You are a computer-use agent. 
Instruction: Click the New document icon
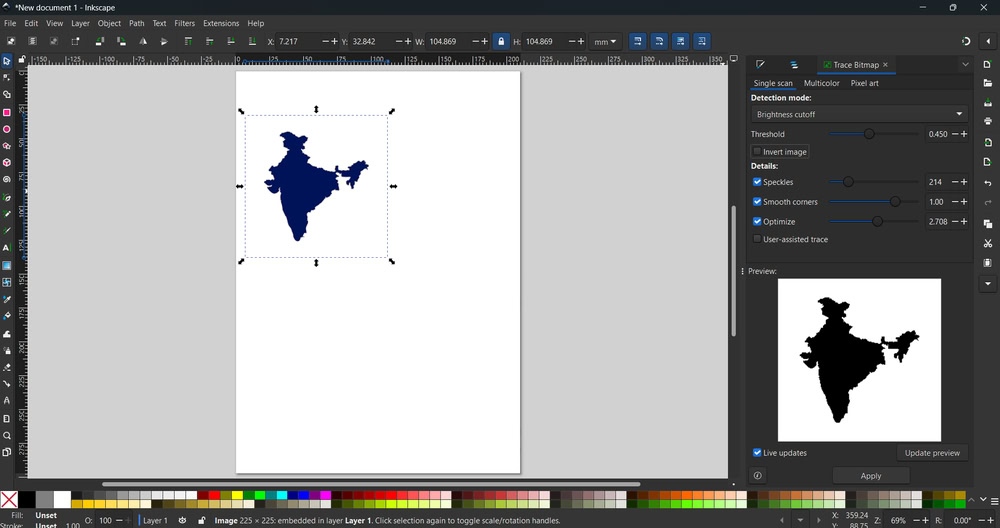987,65
